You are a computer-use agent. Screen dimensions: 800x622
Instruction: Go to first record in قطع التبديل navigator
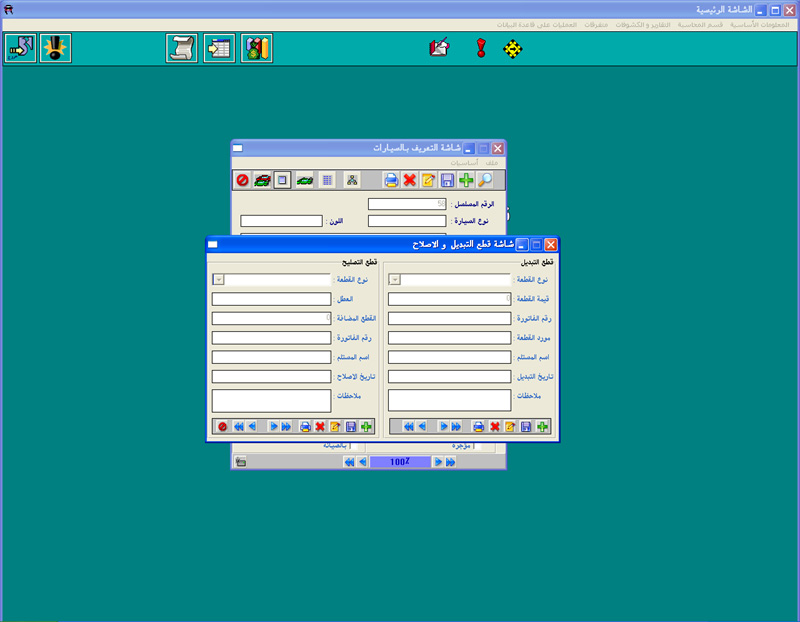click(408, 426)
